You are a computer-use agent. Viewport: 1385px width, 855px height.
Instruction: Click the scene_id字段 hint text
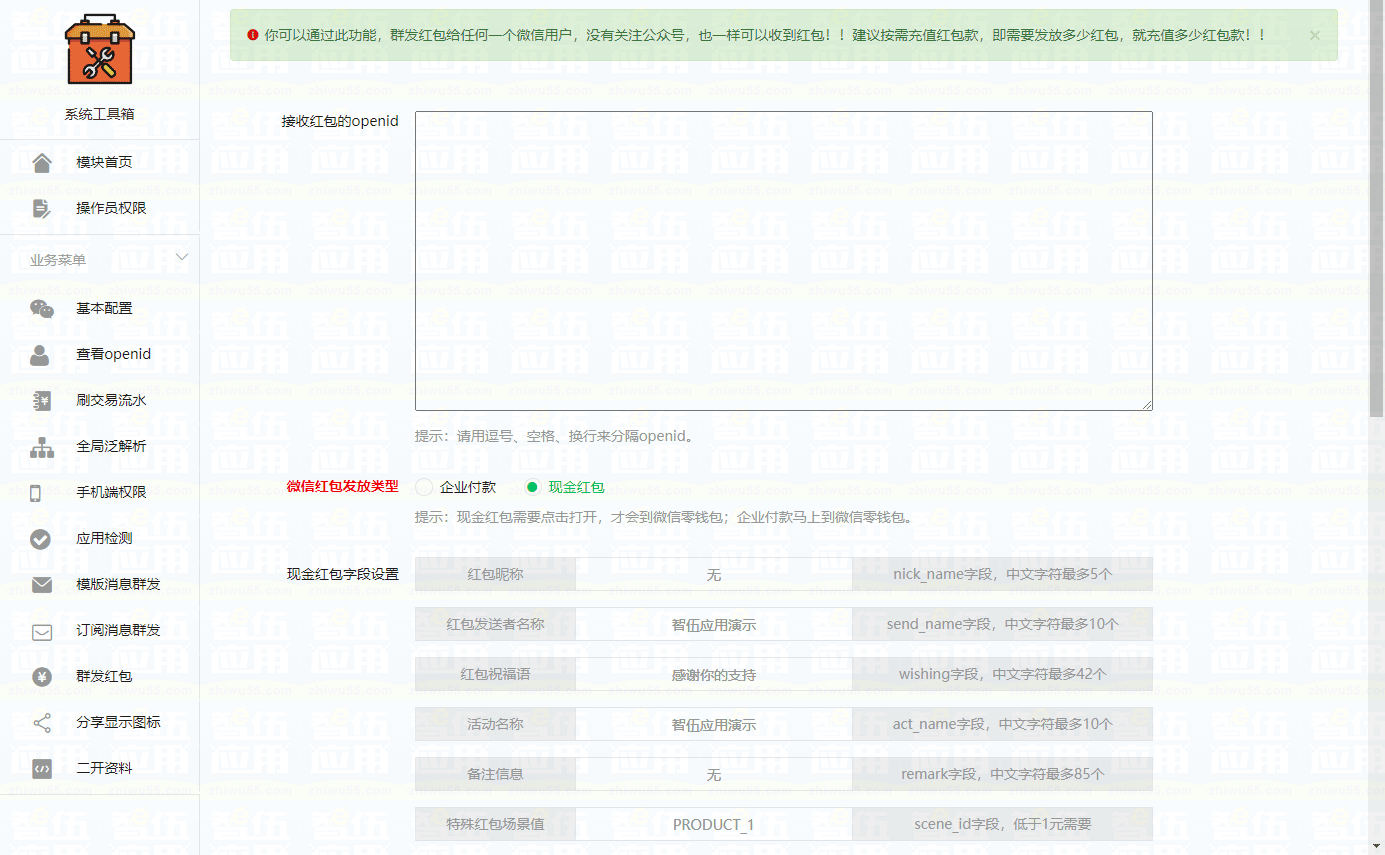point(1002,824)
